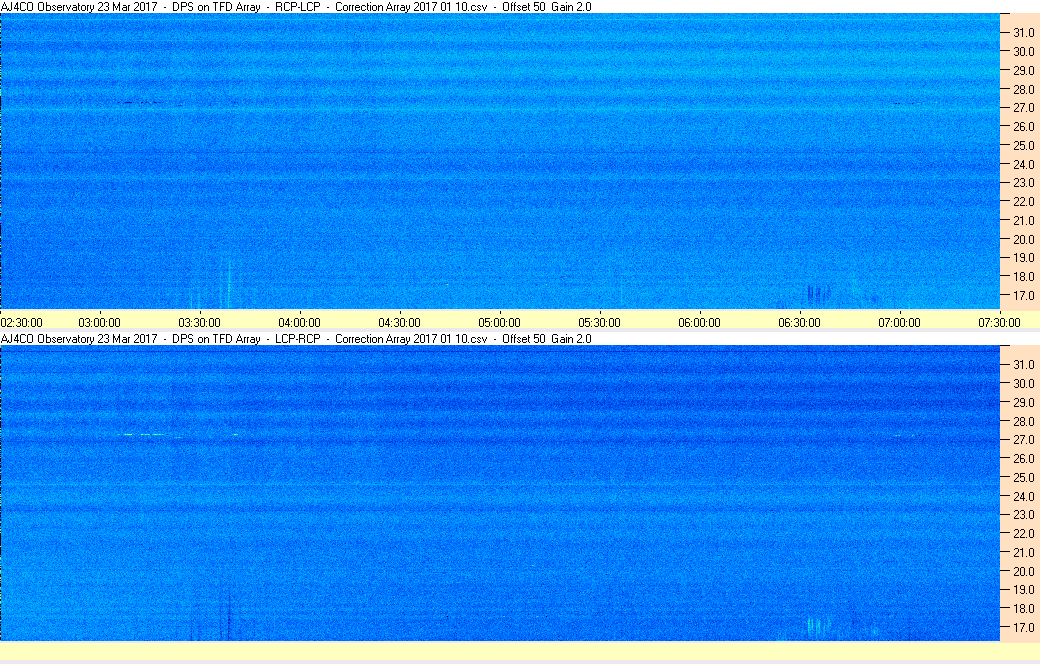The image size is (1040, 664).
Task: Click the 23.0 frequency label on RCP-LCP plot
Action: [1023, 182]
